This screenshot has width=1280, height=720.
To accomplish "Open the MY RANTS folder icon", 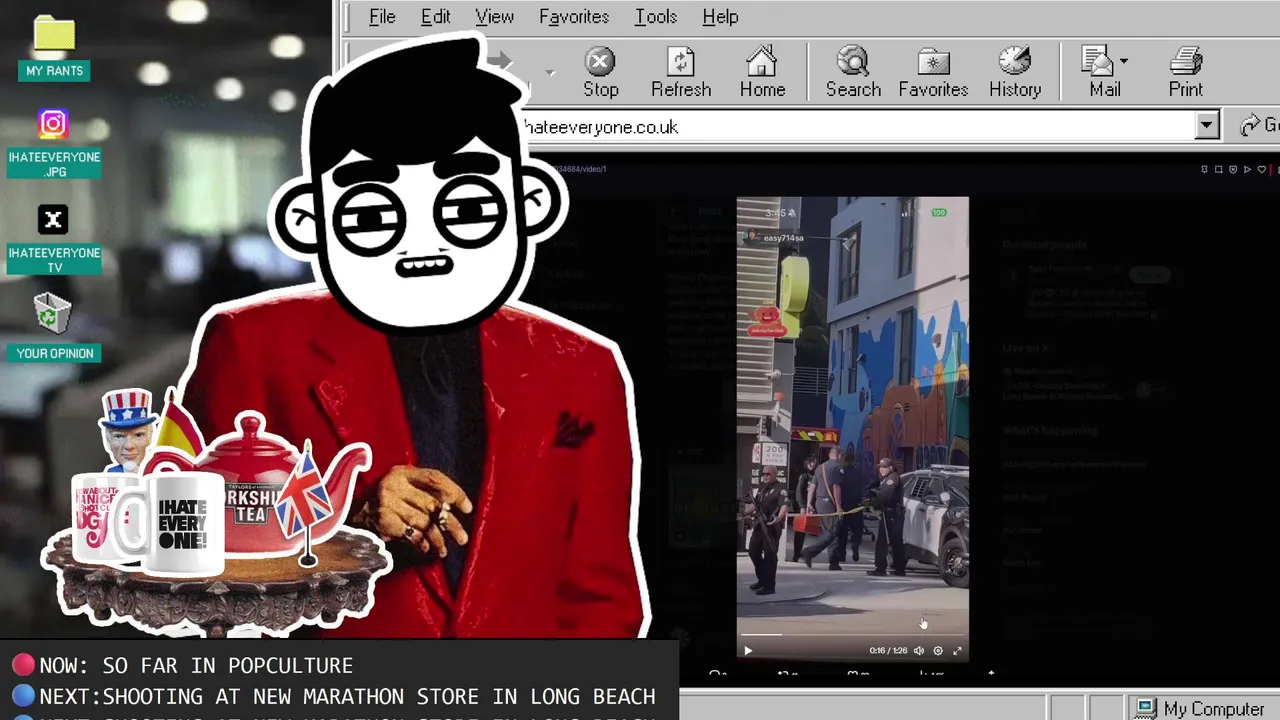I will click(54, 48).
